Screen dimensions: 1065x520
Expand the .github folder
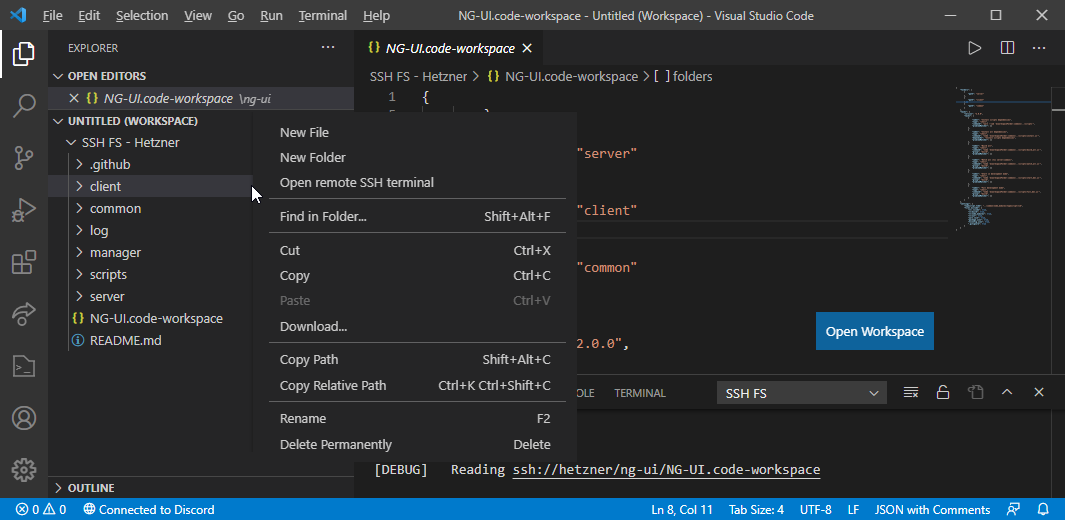click(110, 164)
